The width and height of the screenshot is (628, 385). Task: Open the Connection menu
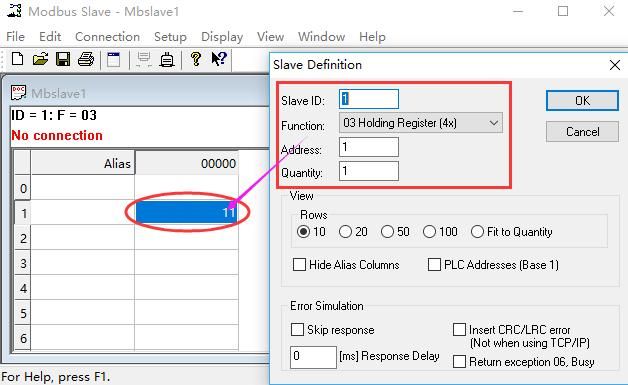point(107,37)
